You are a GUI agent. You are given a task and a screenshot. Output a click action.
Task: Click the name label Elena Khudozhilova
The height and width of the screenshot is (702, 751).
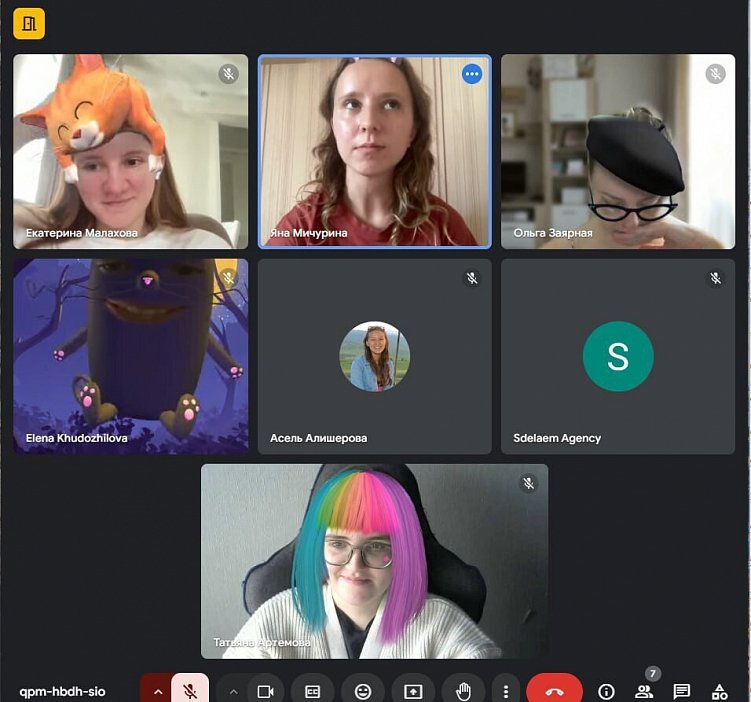(77, 438)
